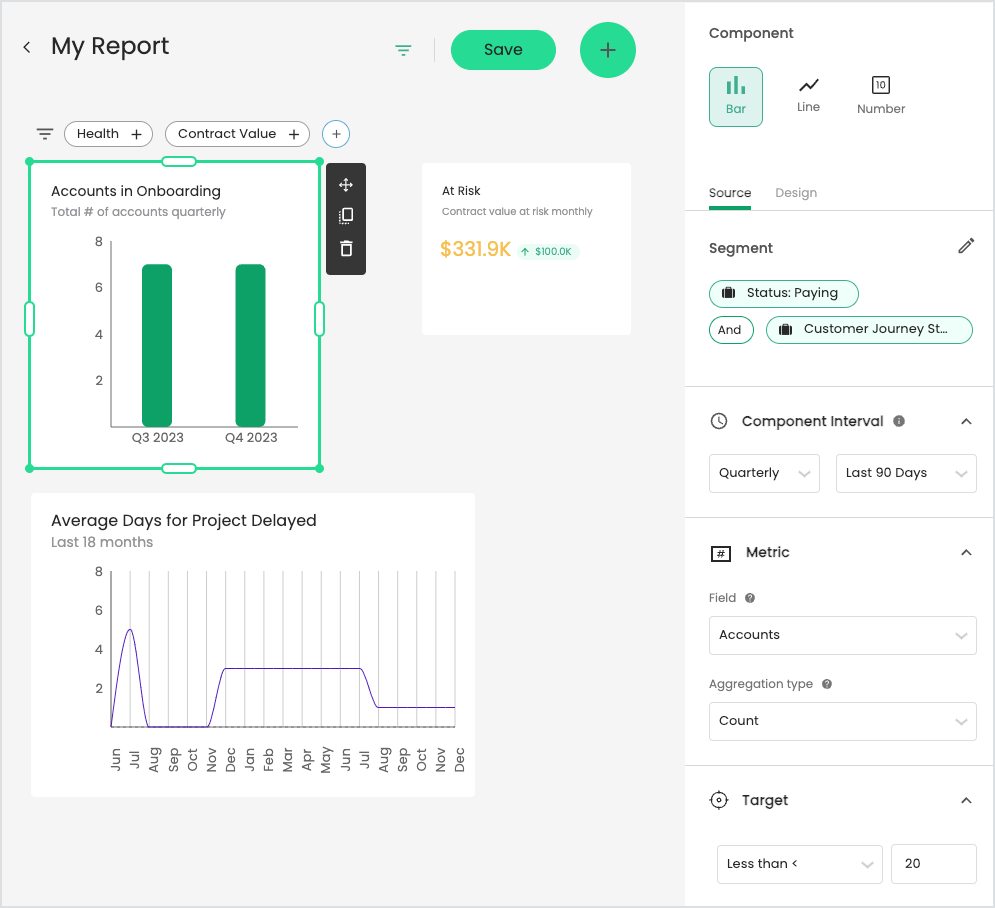
Task: Choose the Number component type
Action: [x=881, y=96]
